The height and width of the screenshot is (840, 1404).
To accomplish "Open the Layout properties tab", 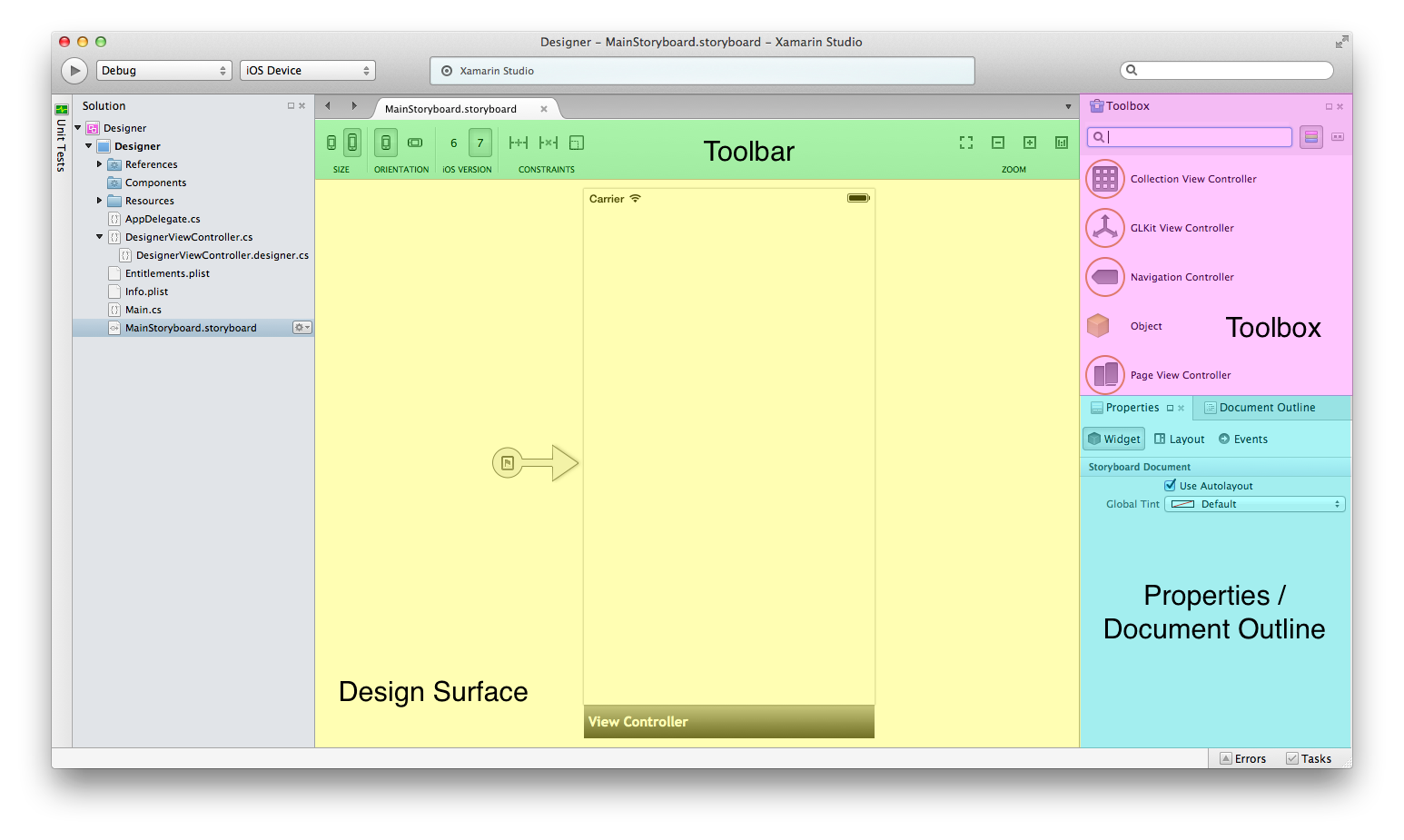I will click(1180, 440).
